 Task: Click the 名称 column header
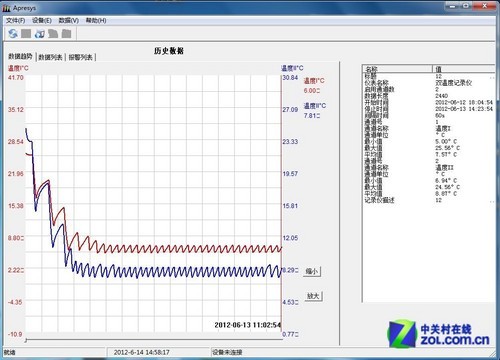(x=397, y=69)
